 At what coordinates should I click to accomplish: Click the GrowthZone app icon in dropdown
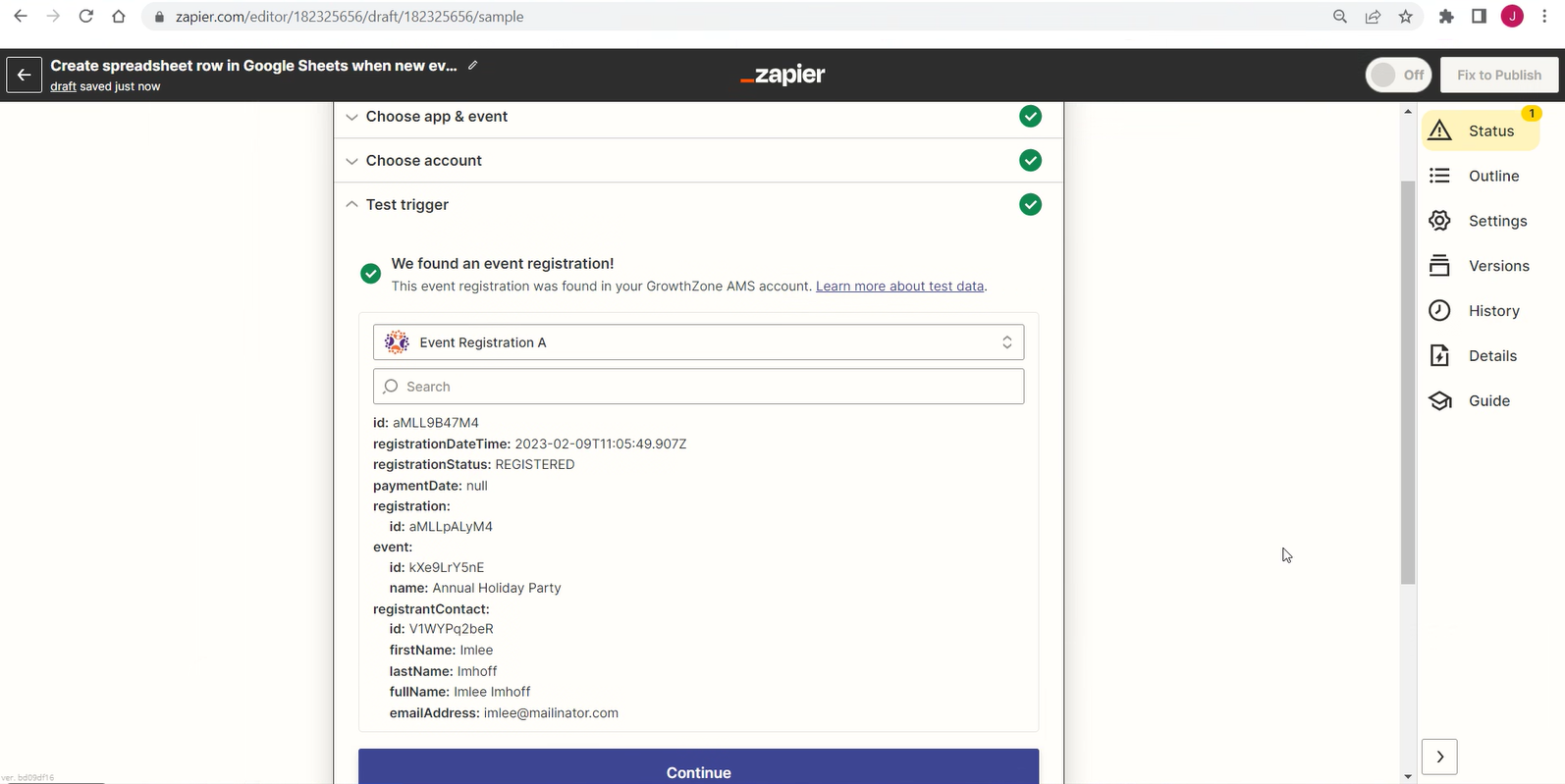[397, 342]
